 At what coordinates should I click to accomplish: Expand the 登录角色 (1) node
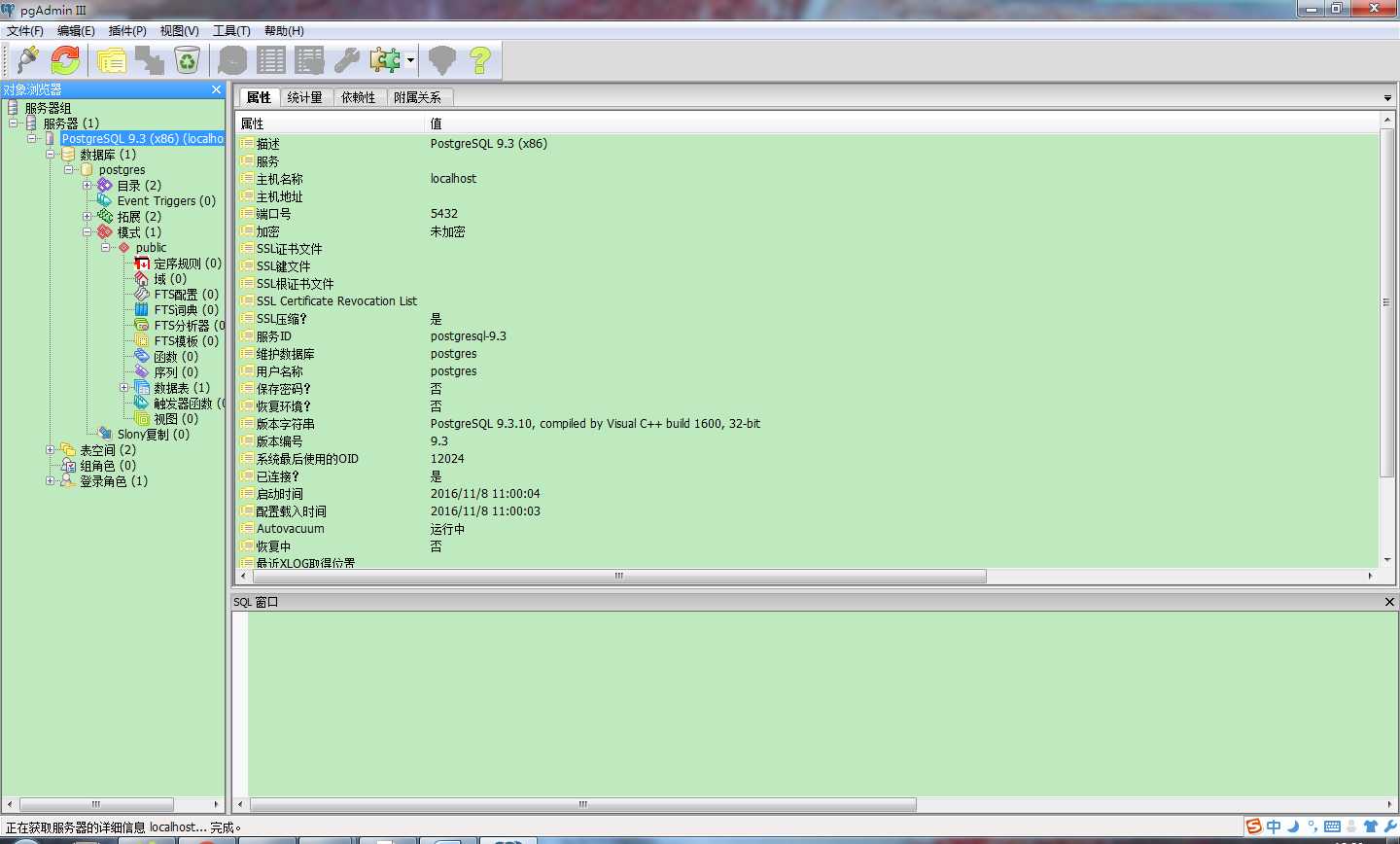pyautogui.click(x=51, y=481)
